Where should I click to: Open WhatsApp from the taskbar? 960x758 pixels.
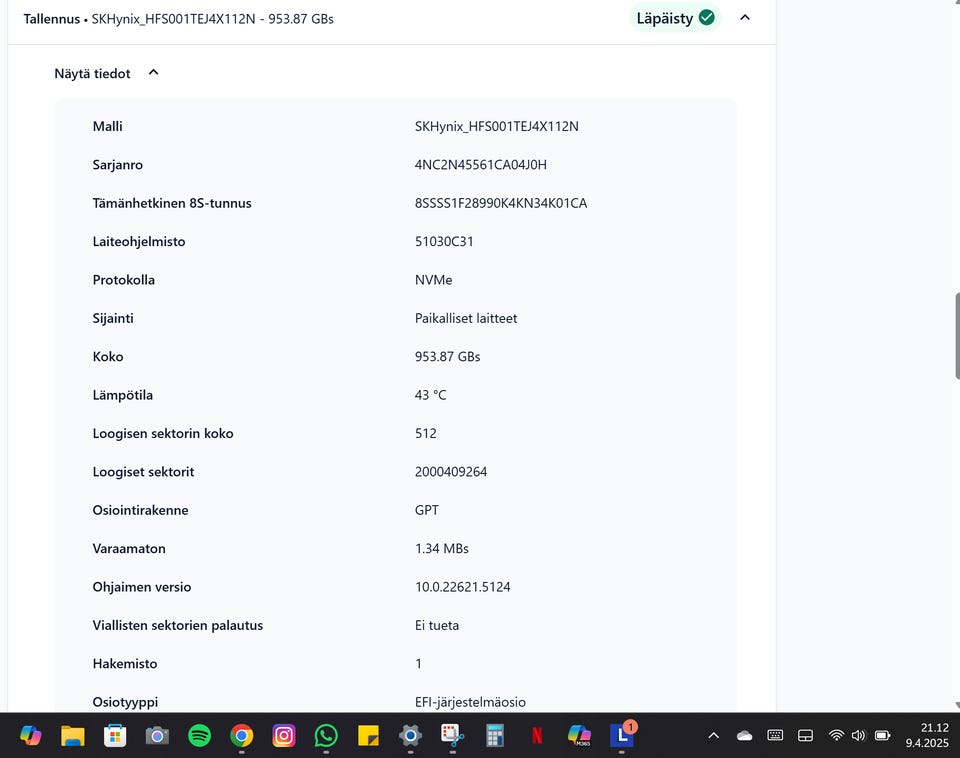tap(326, 735)
